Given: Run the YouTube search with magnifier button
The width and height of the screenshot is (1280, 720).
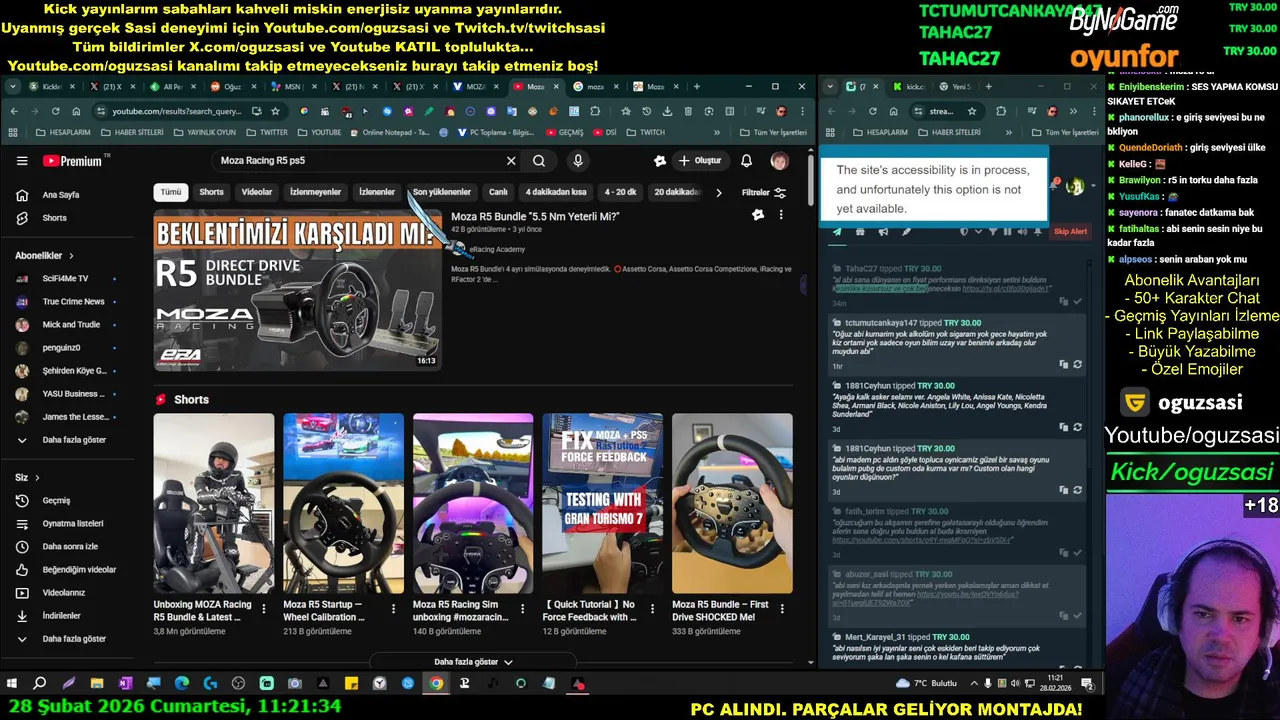Looking at the screenshot, I should [539, 160].
